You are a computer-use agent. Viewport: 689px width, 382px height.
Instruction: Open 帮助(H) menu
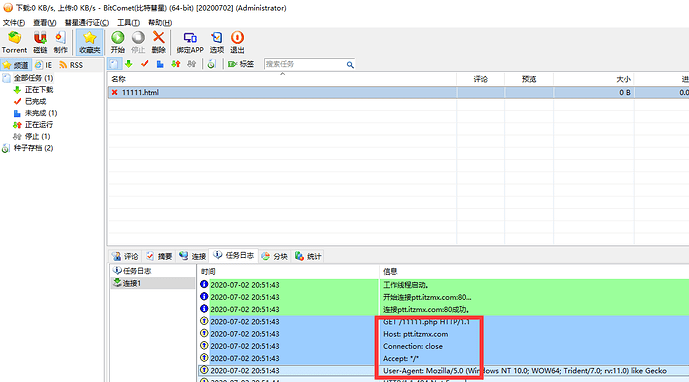[x=160, y=22]
